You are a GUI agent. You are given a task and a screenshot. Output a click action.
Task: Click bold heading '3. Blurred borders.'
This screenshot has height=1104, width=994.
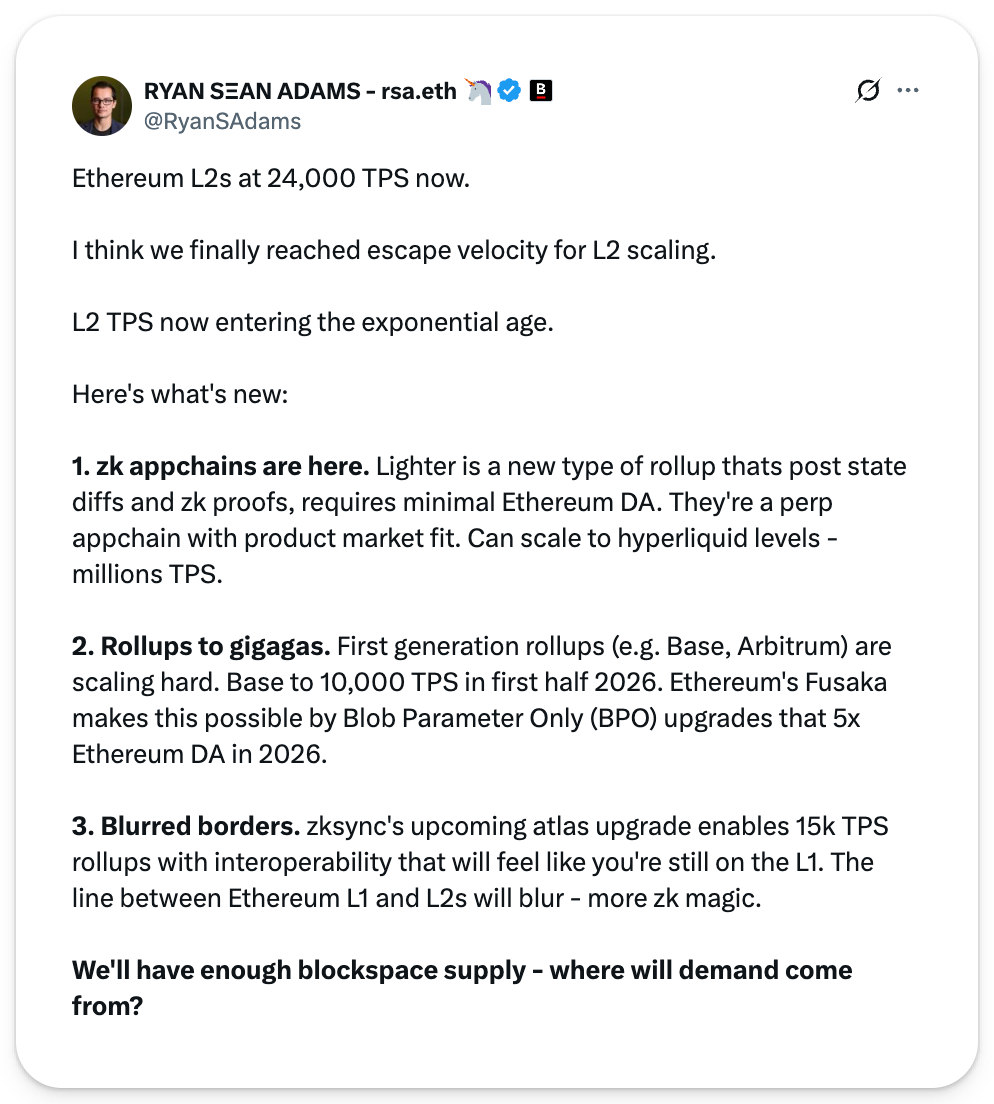tap(186, 826)
